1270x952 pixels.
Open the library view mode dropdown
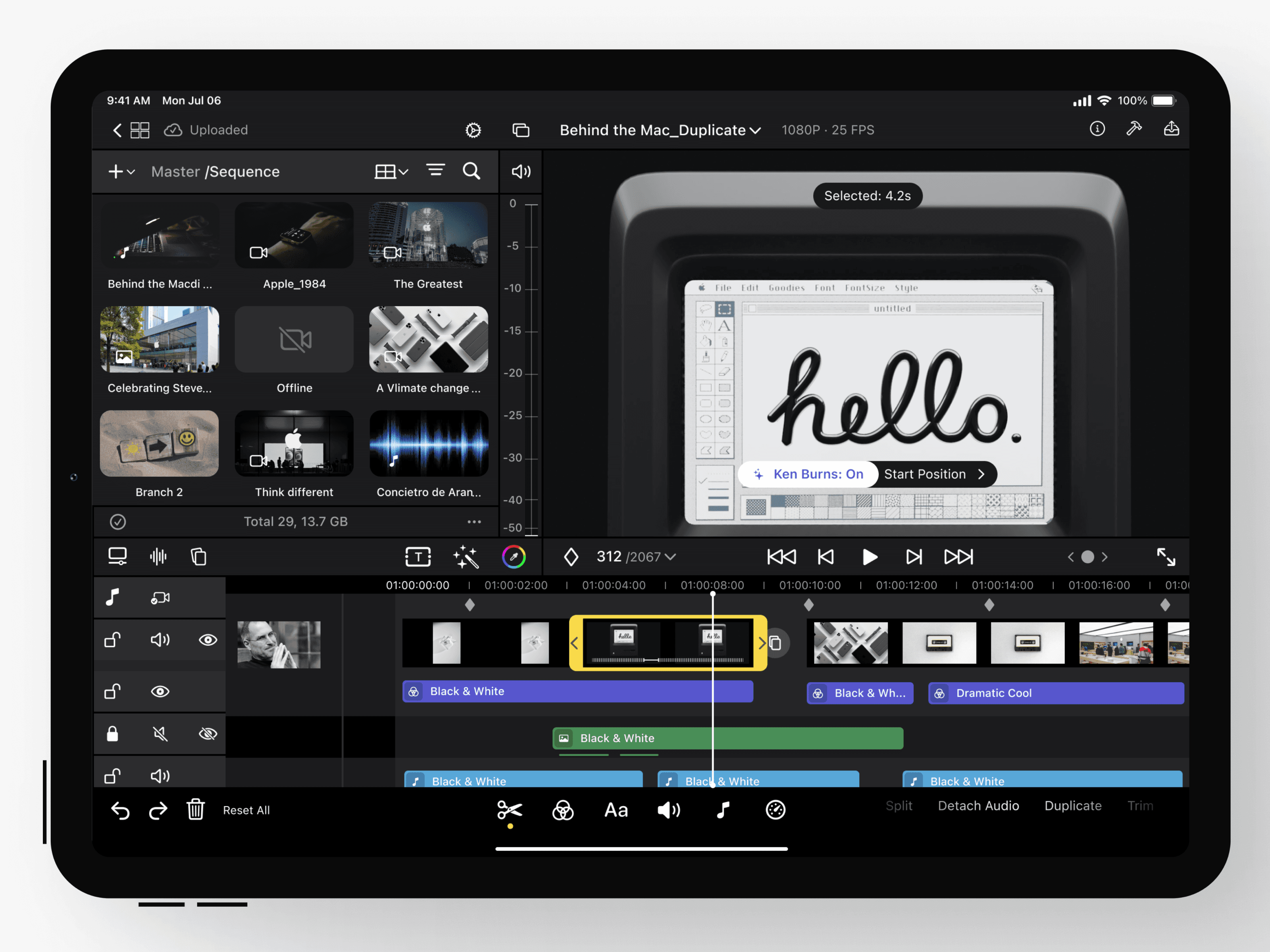click(x=392, y=172)
